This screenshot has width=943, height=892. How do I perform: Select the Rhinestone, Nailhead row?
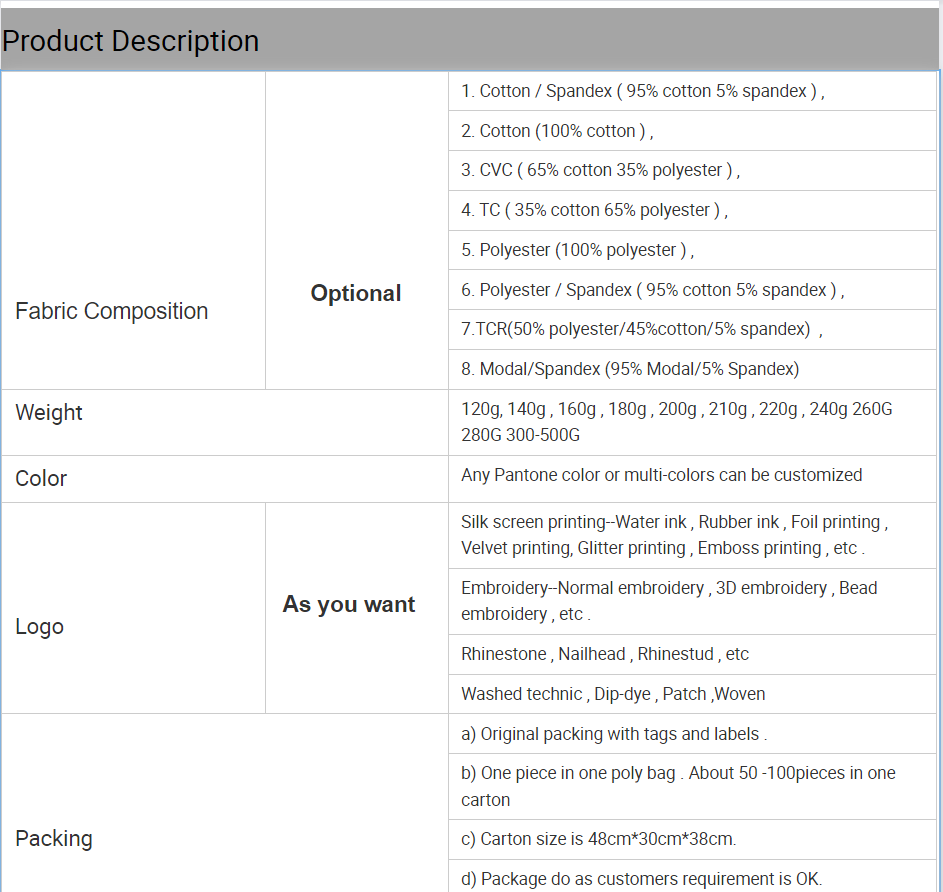click(x=605, y=654)
